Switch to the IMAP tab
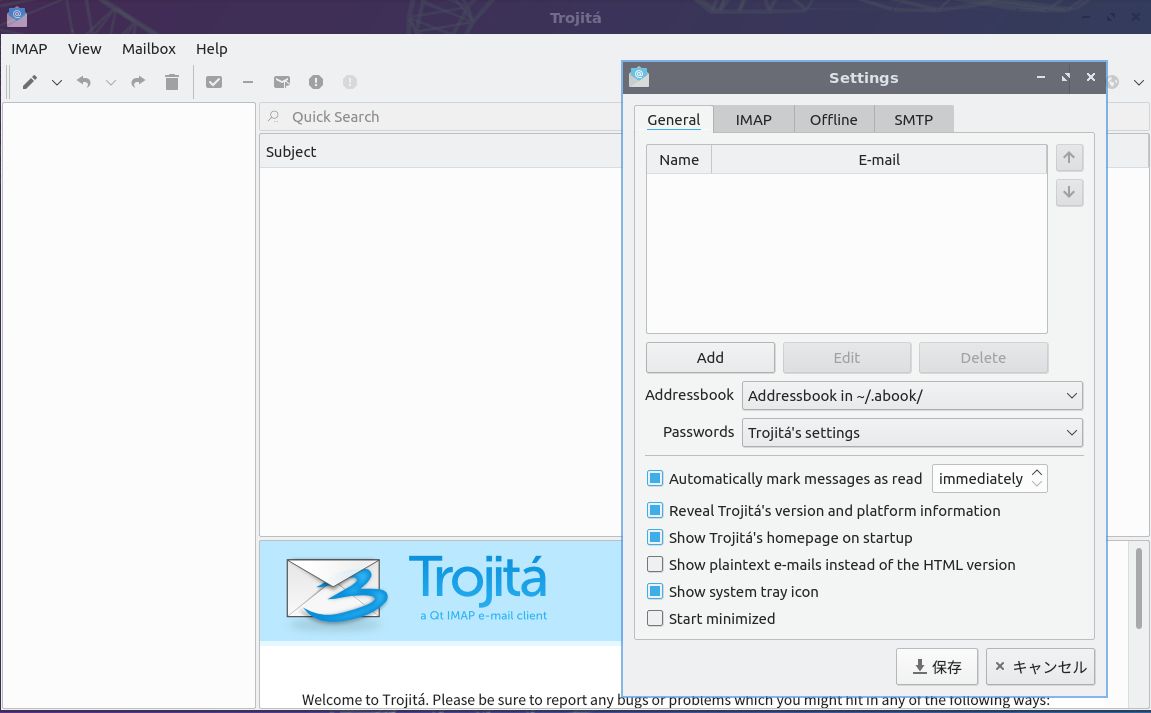The height and width of the screenshot is (713, 1151). click(754, 120)
